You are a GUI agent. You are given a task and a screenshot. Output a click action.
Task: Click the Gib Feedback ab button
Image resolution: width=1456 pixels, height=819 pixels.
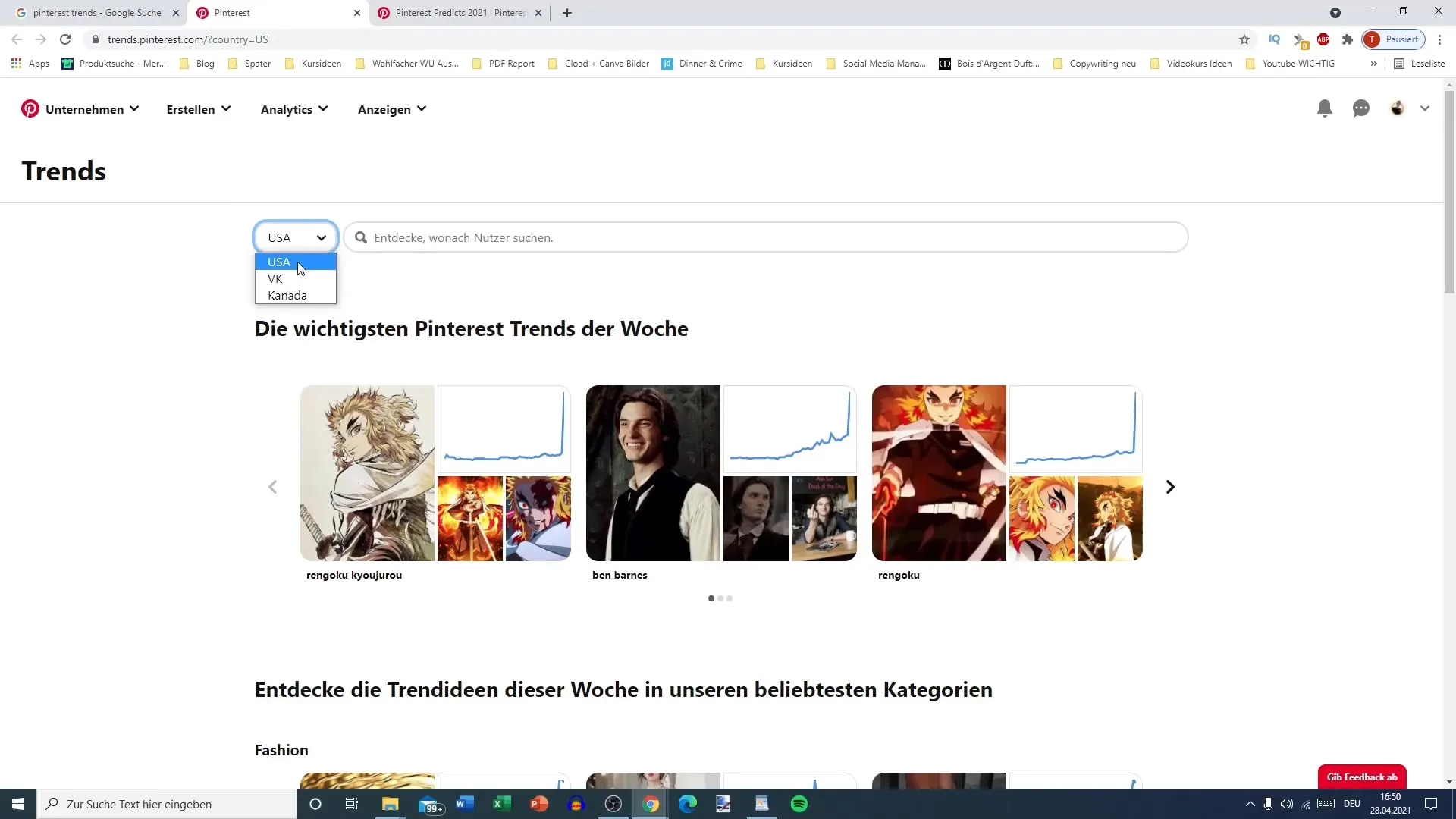(x=1362, y=777)
